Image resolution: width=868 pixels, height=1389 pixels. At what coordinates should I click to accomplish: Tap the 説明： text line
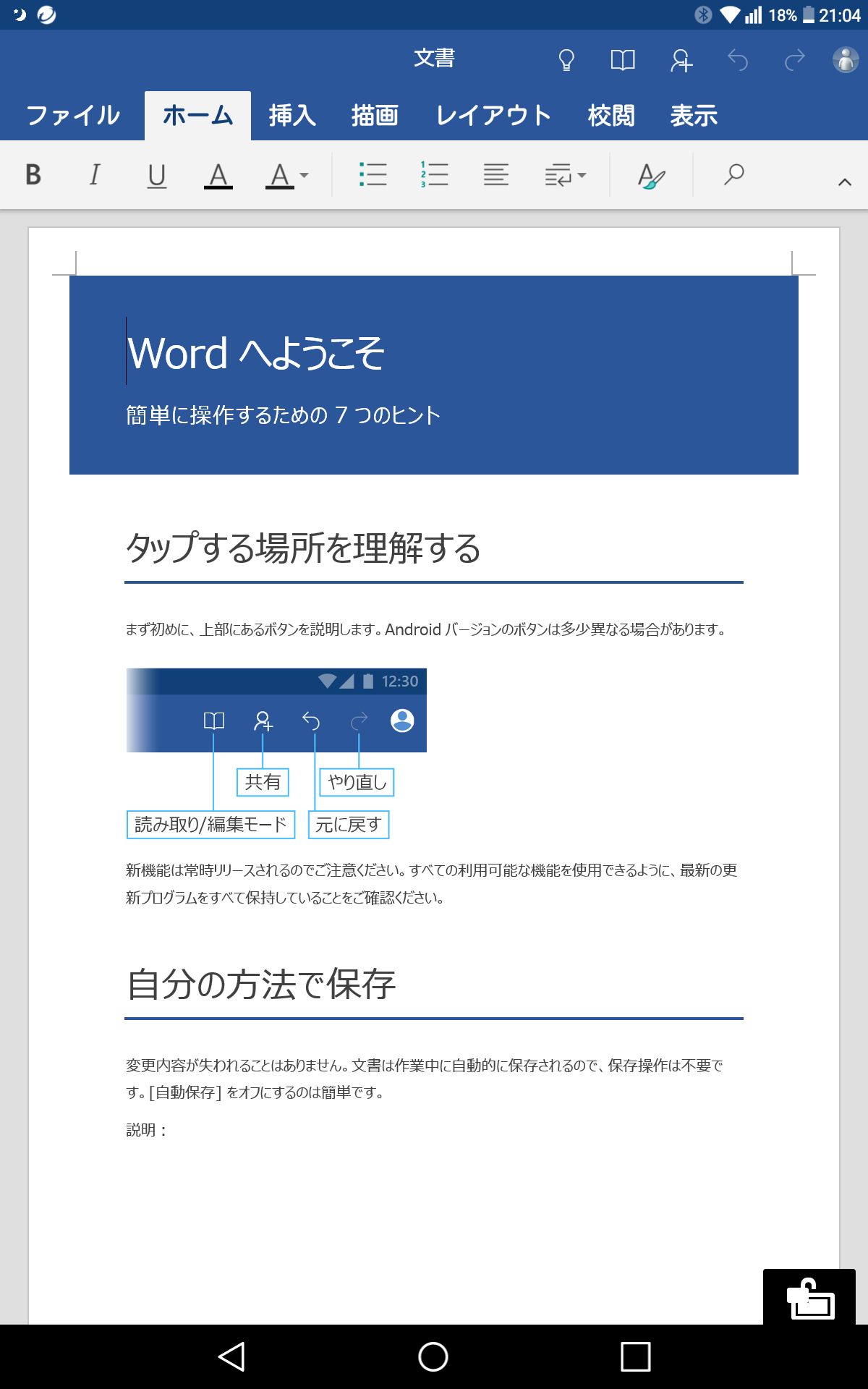(147, 1130)
